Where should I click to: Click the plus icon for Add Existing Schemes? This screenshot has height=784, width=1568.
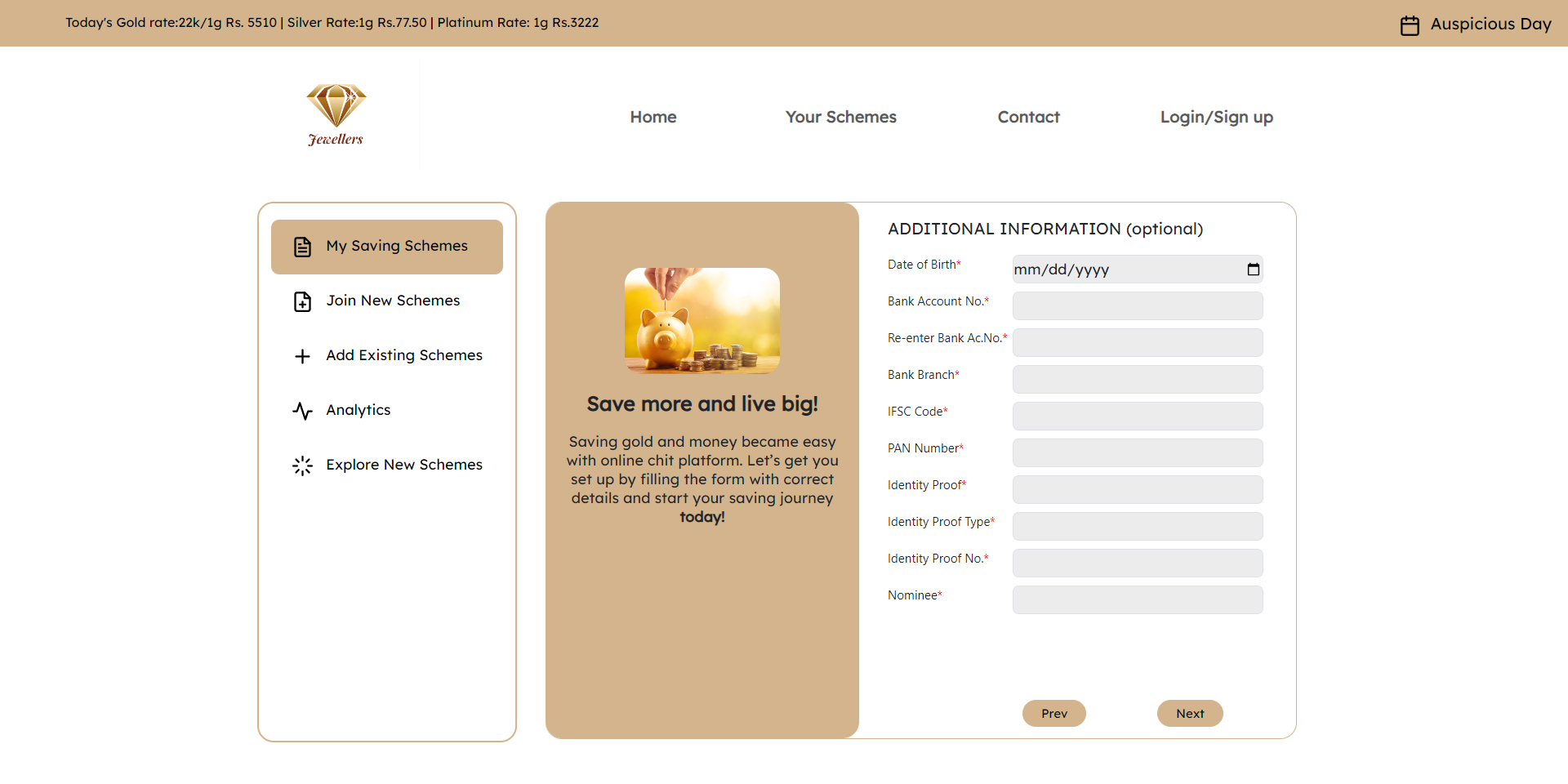point(303,356)
